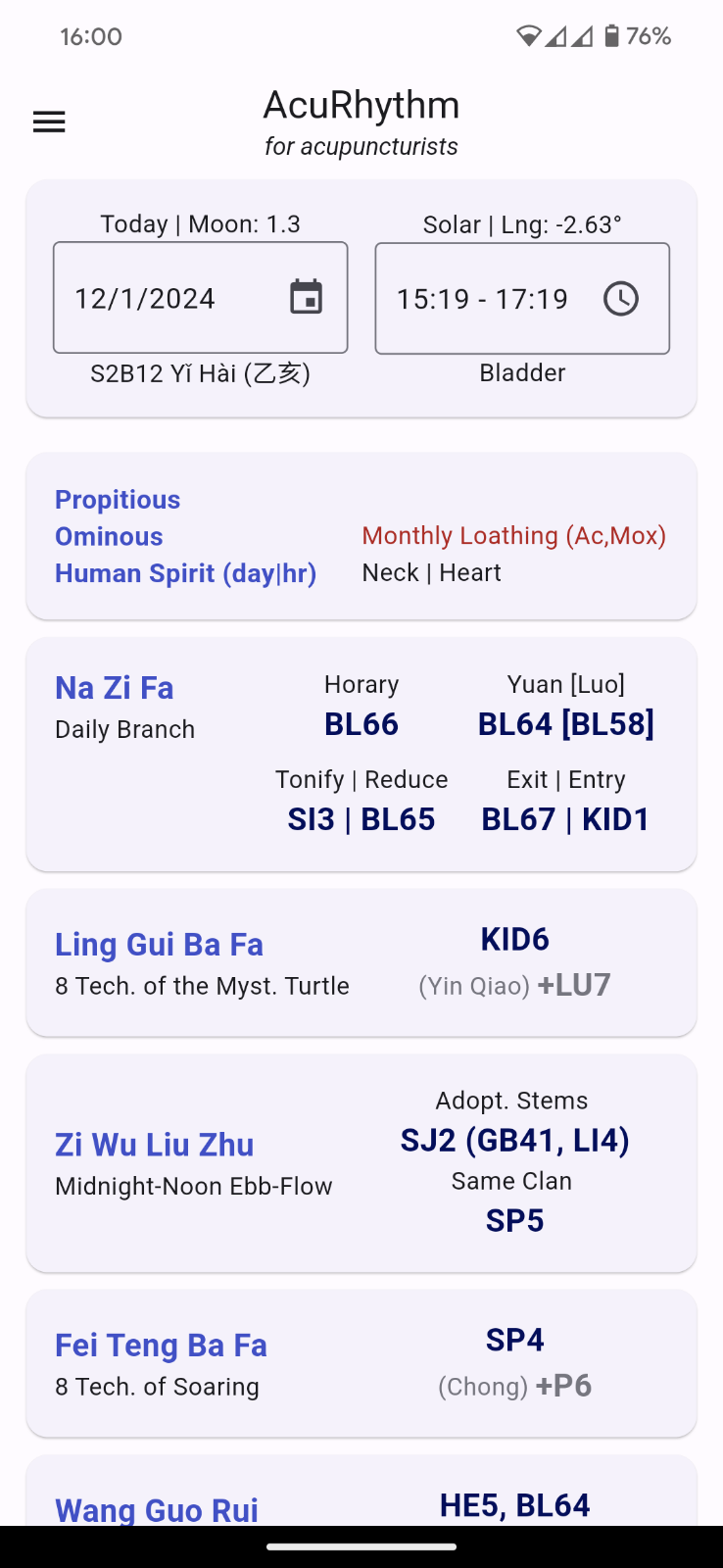The width and height of the screenshot is (723, 1568).
Task: Open Ling Gui Ba Fa details
Action: pyautogui.click(x=159, y=945)
